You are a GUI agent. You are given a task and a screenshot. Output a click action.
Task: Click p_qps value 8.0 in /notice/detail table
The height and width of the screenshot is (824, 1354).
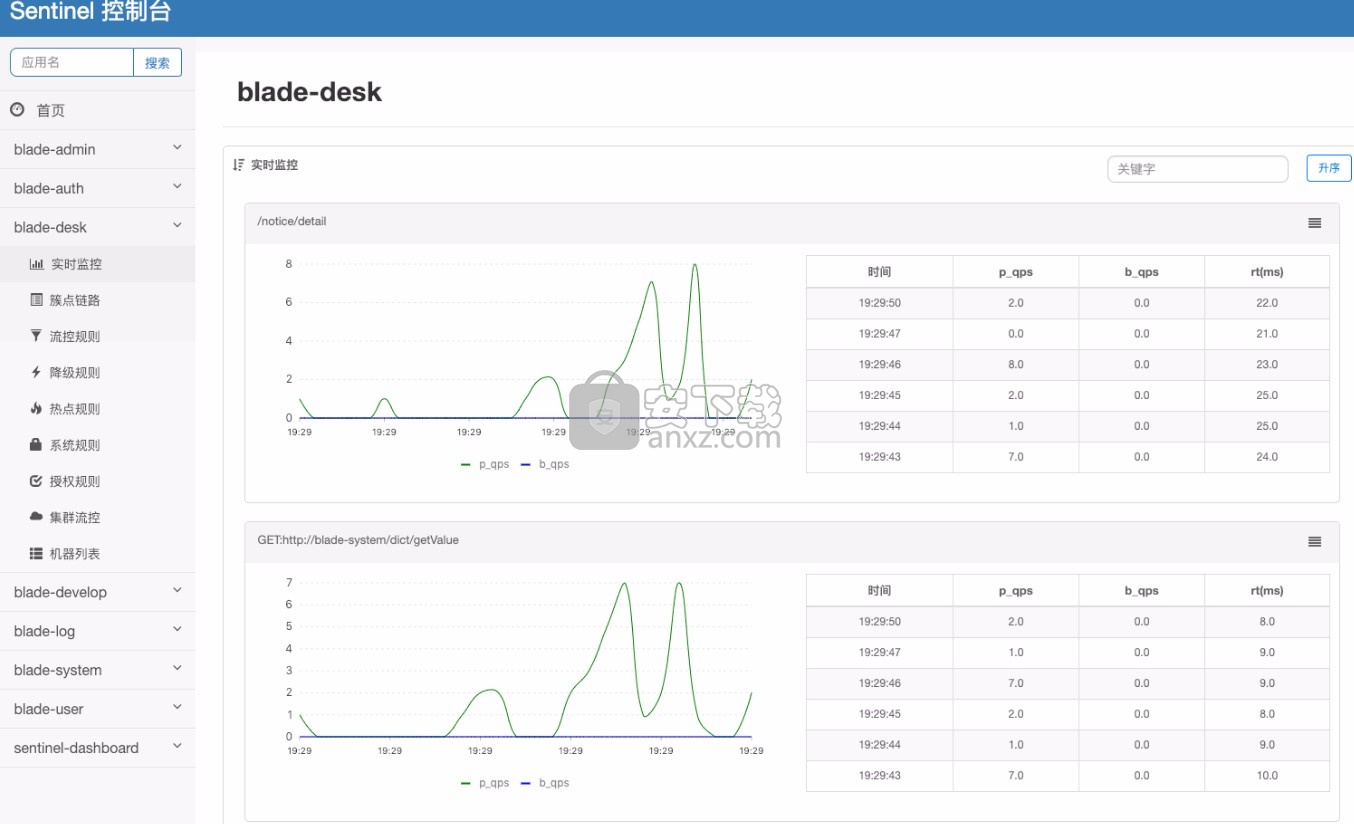1016,364
